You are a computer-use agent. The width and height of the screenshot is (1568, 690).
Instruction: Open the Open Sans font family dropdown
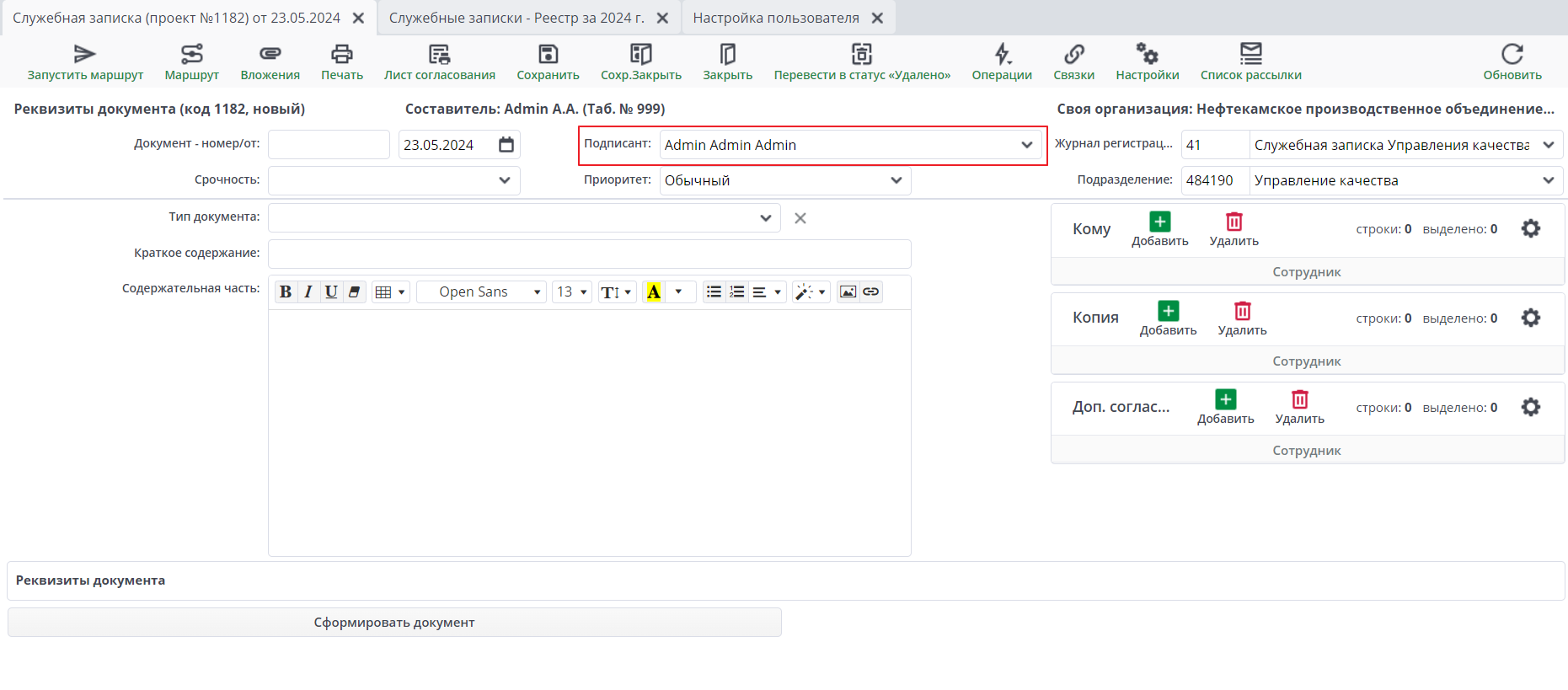[x=482, y=292]
